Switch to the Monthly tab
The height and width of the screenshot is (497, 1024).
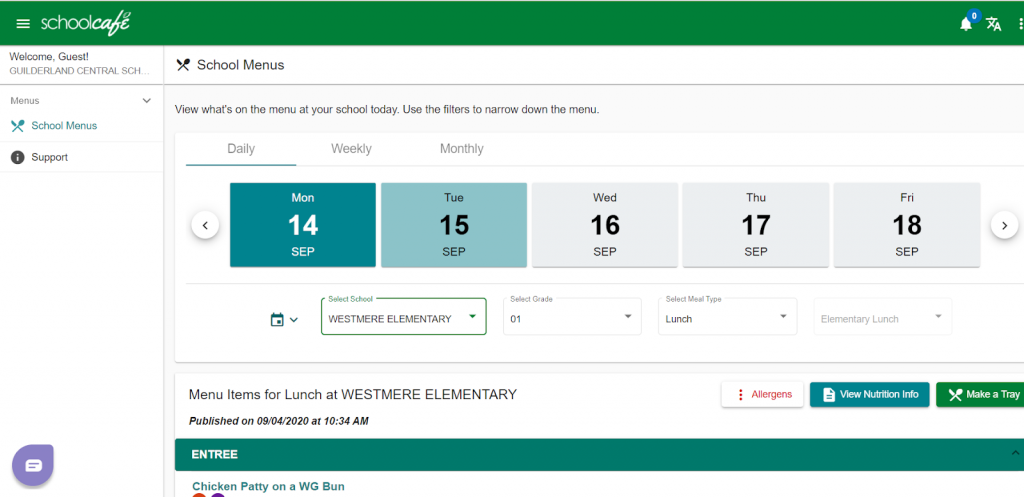click(462, 149)
